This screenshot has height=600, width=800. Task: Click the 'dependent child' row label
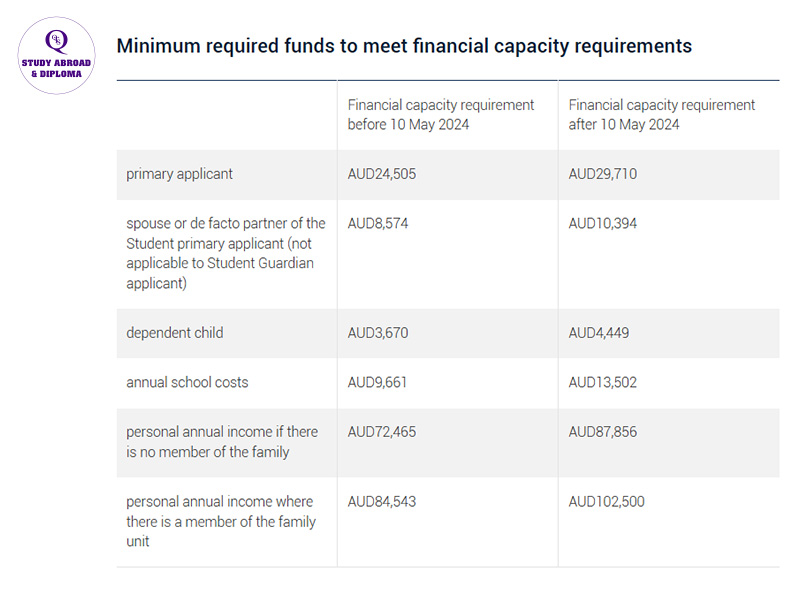point(174,333)
